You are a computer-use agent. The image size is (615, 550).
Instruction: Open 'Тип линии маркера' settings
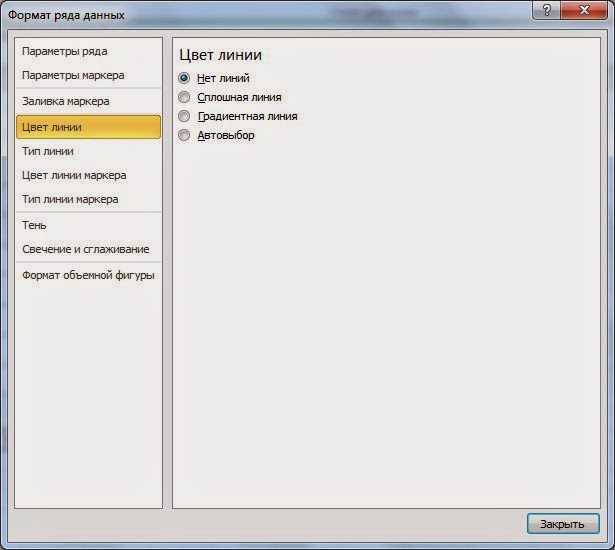[89, 199]
